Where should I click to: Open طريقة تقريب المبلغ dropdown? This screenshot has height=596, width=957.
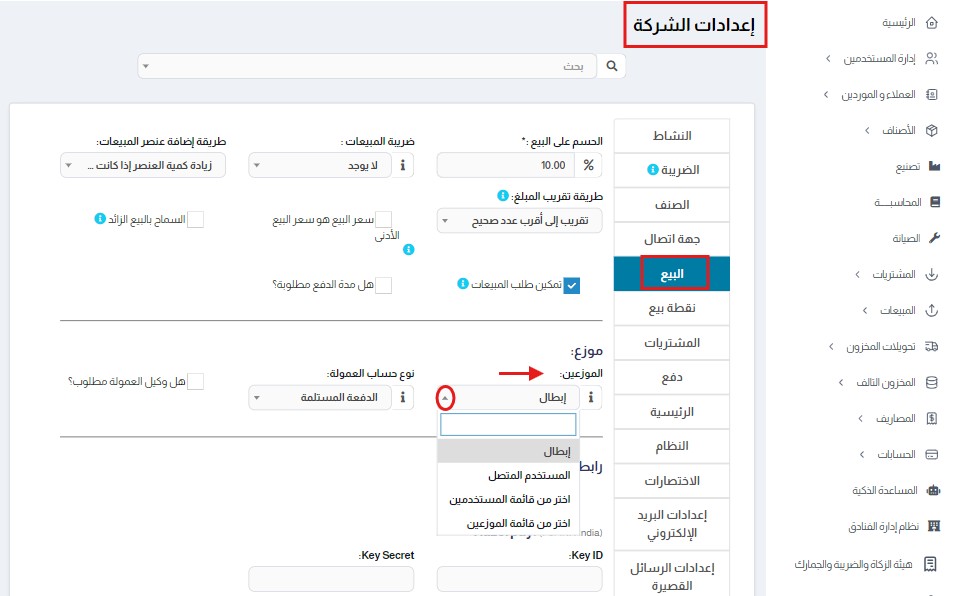click(x=519, y=221)
